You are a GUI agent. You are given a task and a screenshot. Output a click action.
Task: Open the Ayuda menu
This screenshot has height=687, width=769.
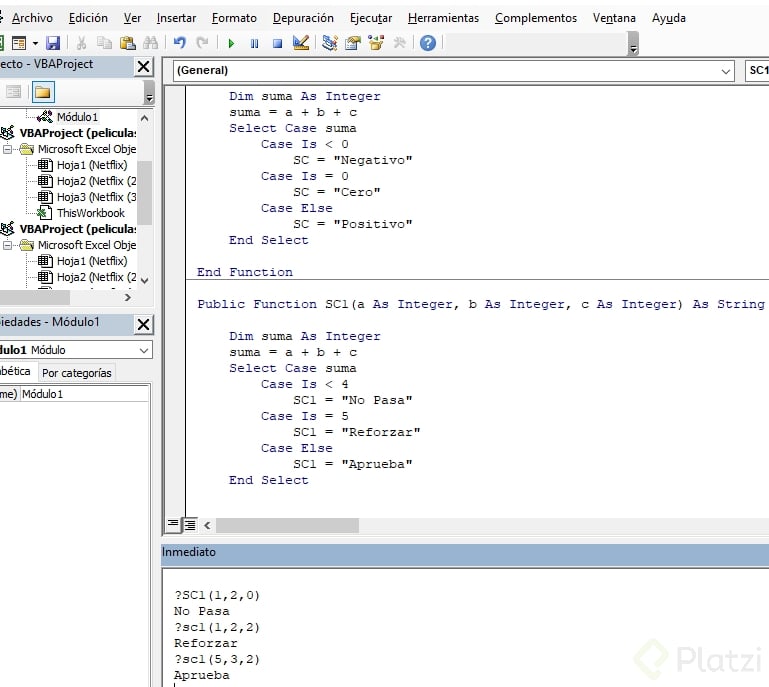tap(669, 18)
